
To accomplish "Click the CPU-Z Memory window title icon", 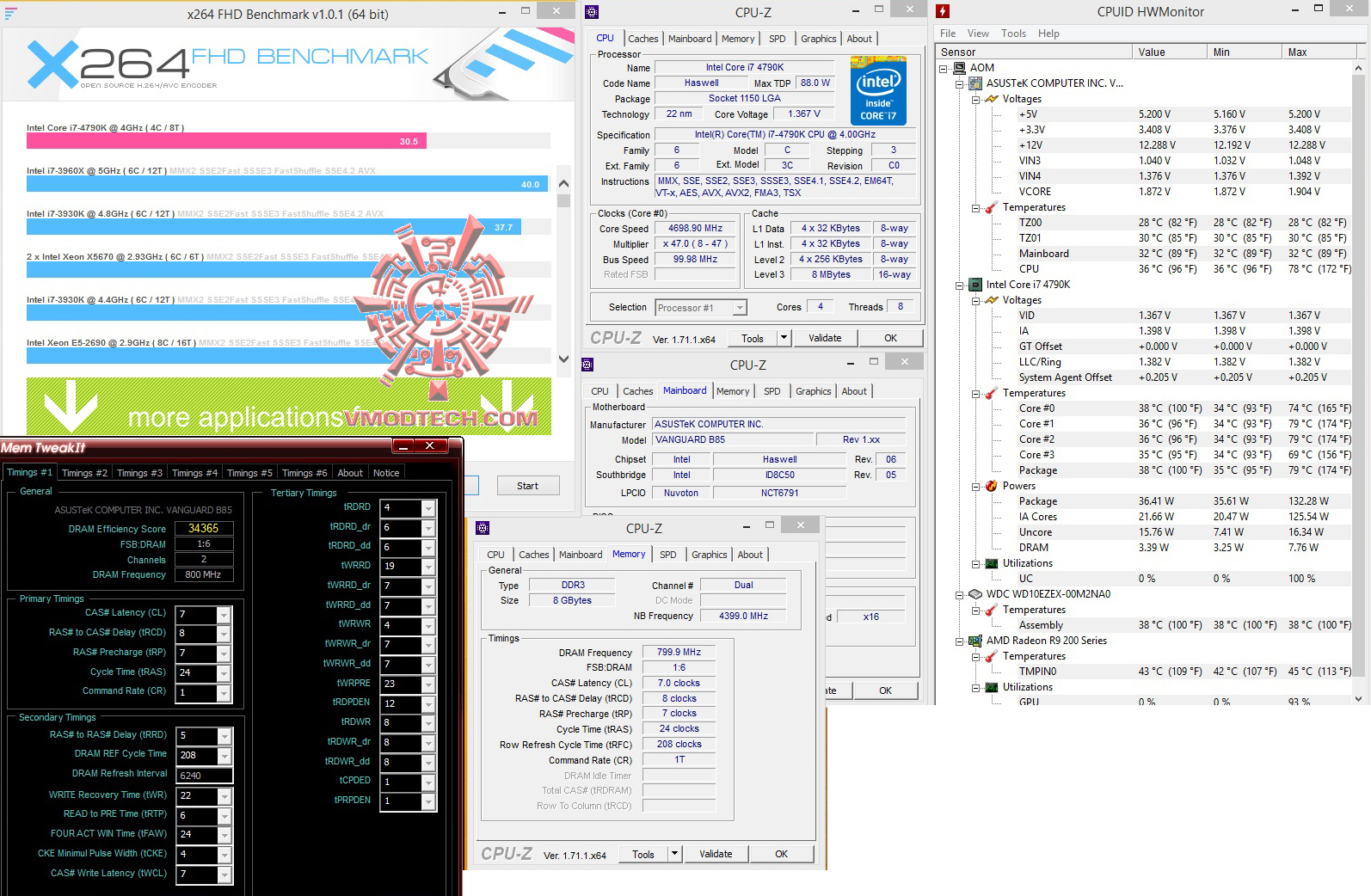I will [x=483, y=528].
